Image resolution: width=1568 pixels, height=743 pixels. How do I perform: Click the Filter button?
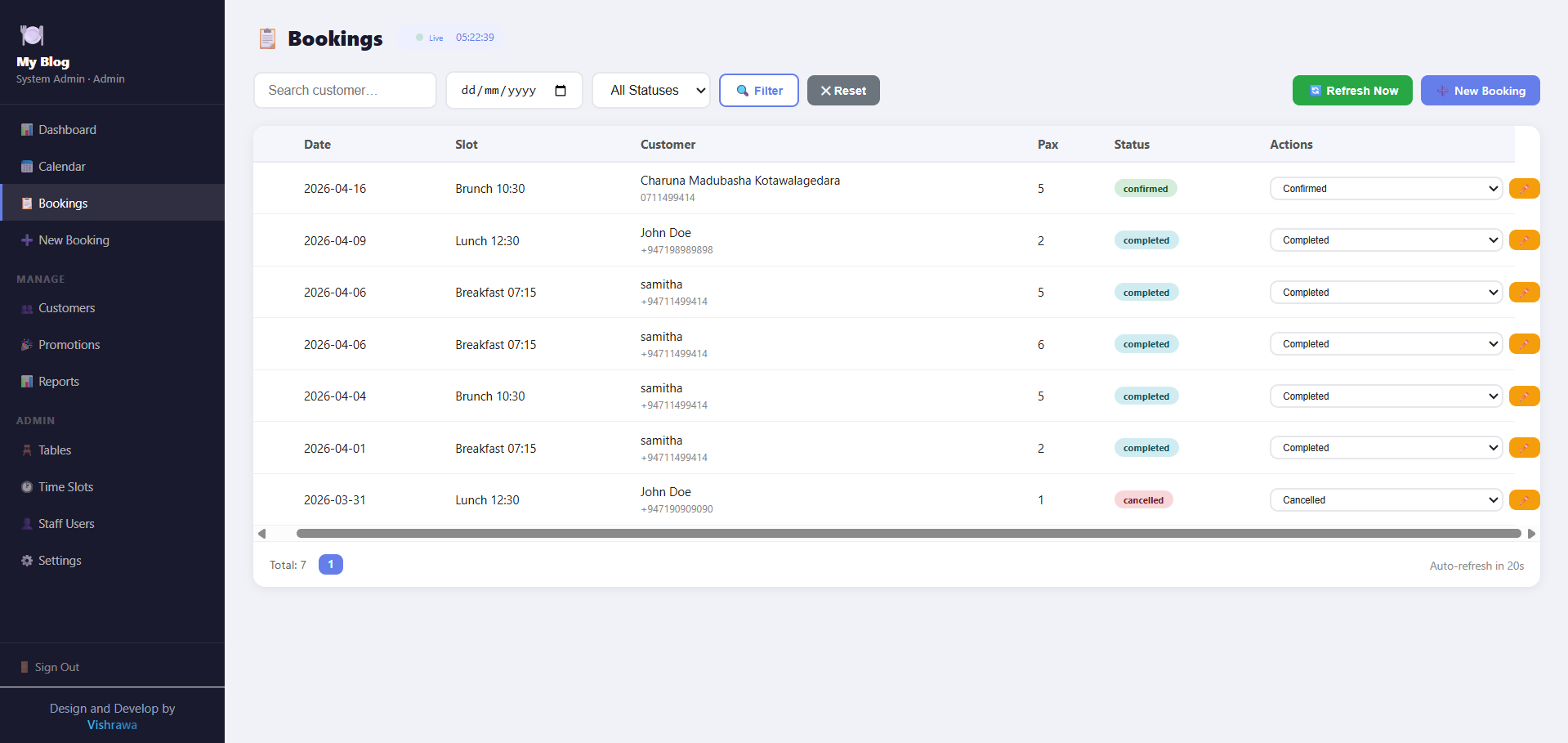[759, 91]
